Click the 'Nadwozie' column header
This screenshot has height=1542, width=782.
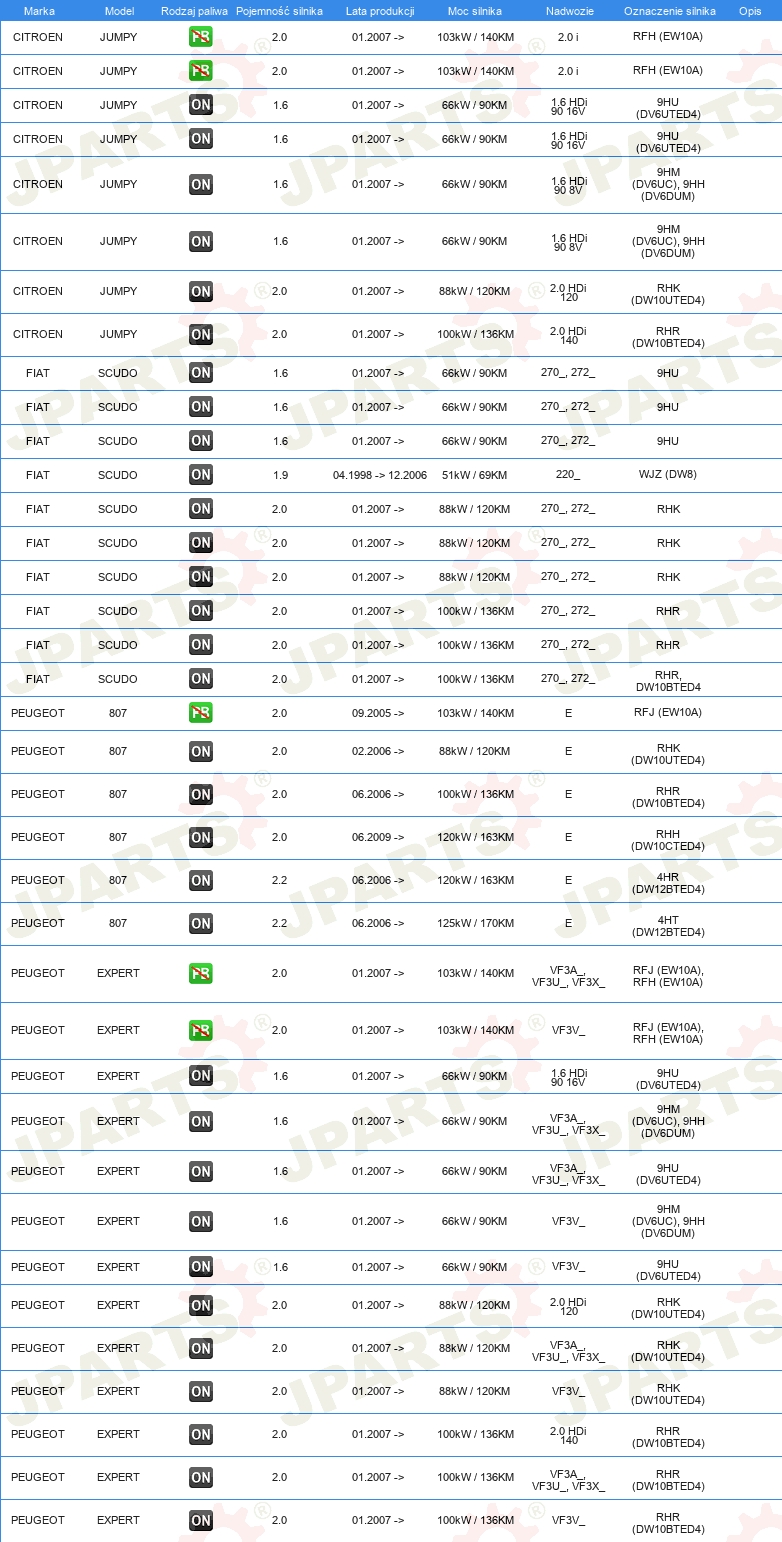569,10
